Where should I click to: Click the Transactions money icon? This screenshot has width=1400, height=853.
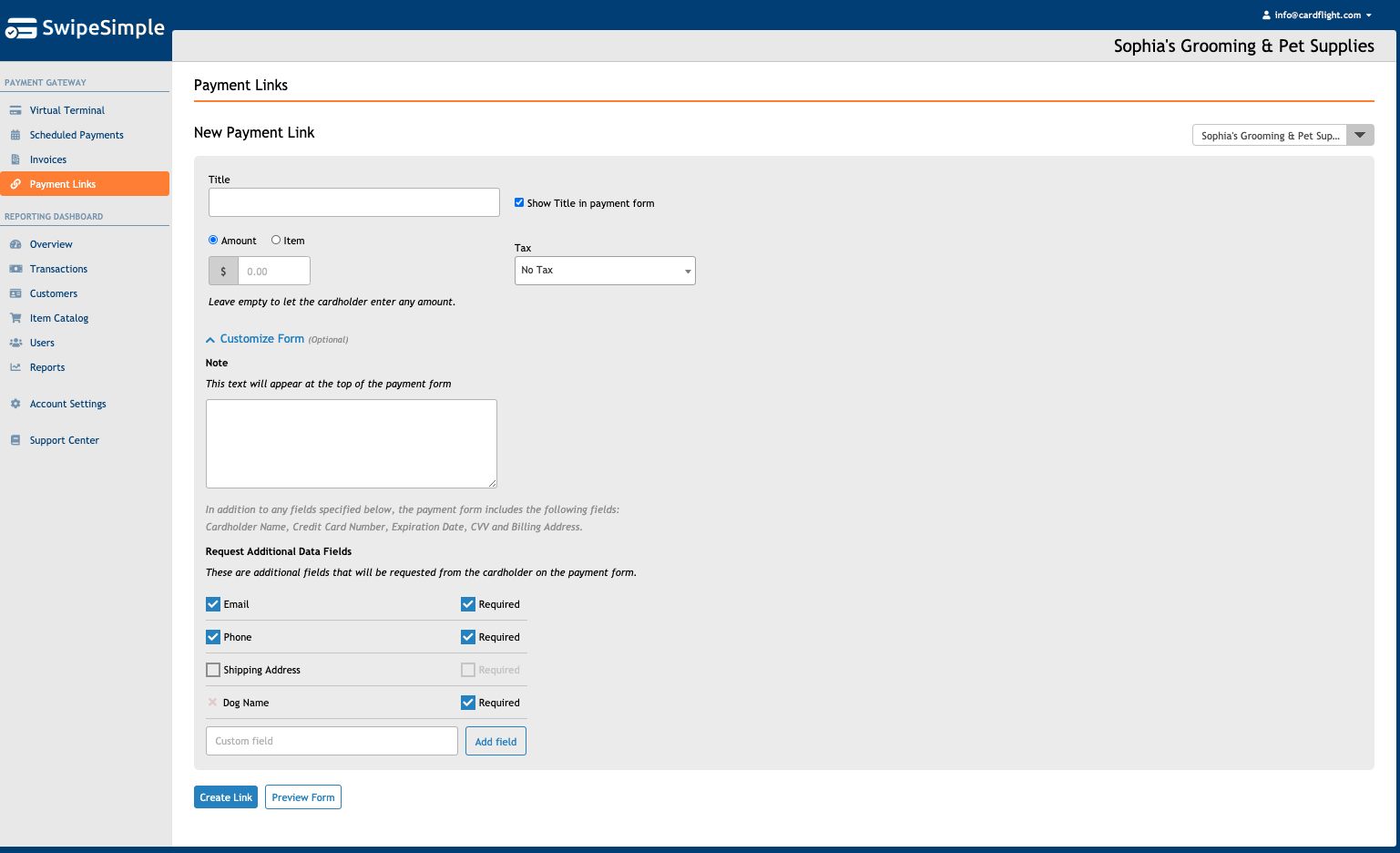pos(15,269)
